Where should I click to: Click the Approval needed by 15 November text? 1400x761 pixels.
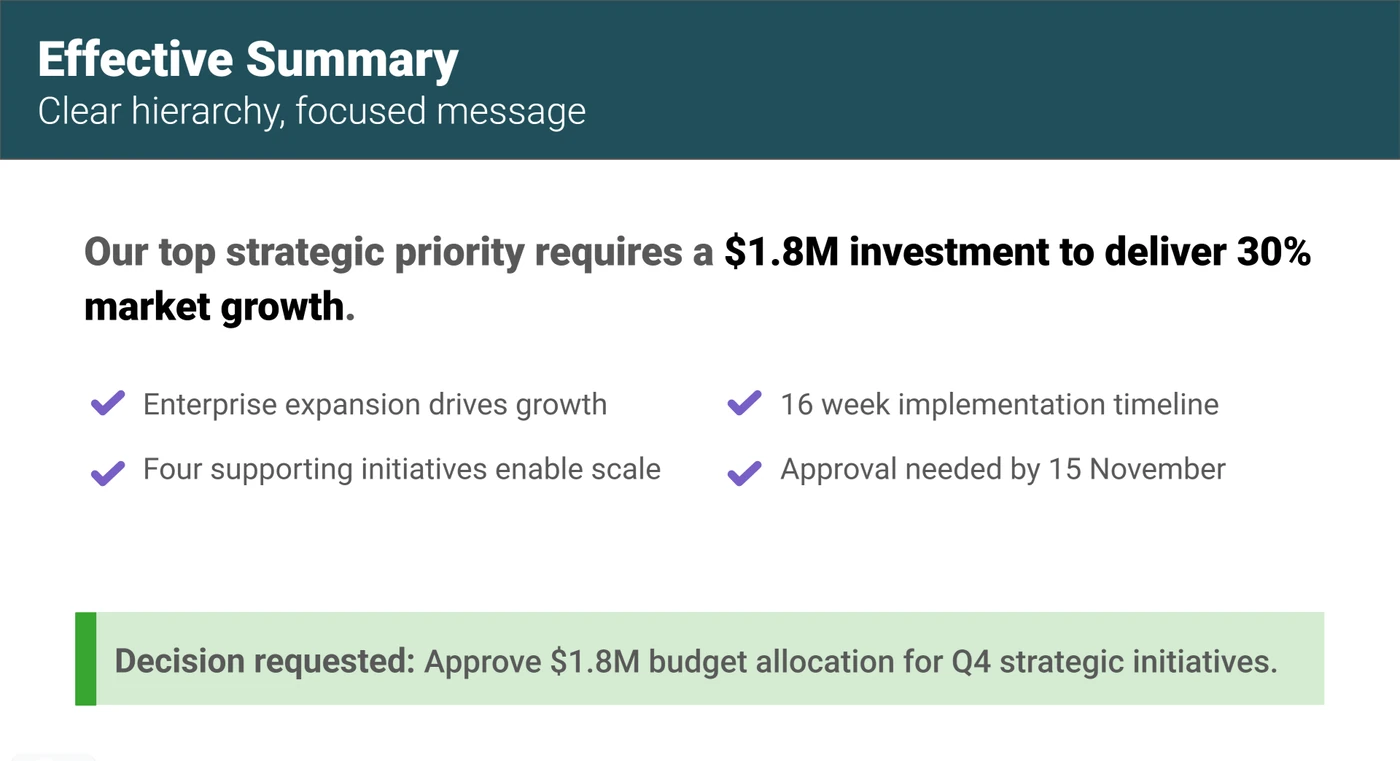(x=1003, y=469)
